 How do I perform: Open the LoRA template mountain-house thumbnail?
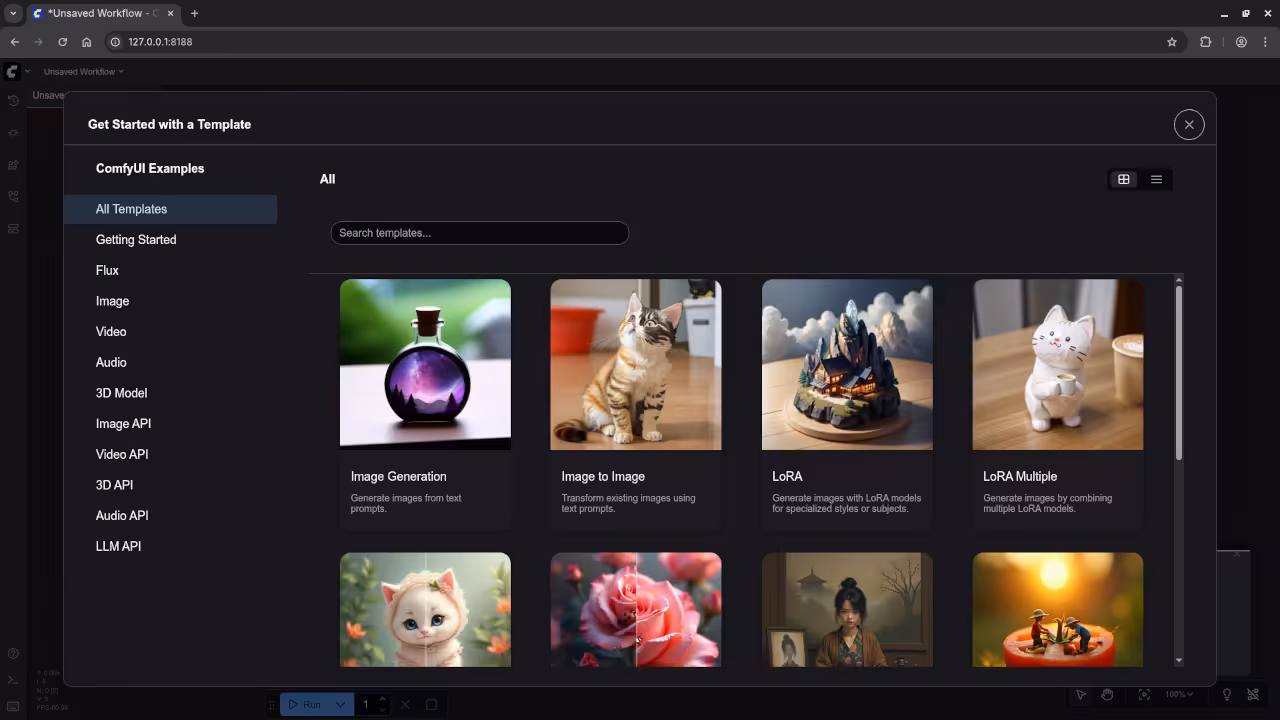[x=847, y=364]
